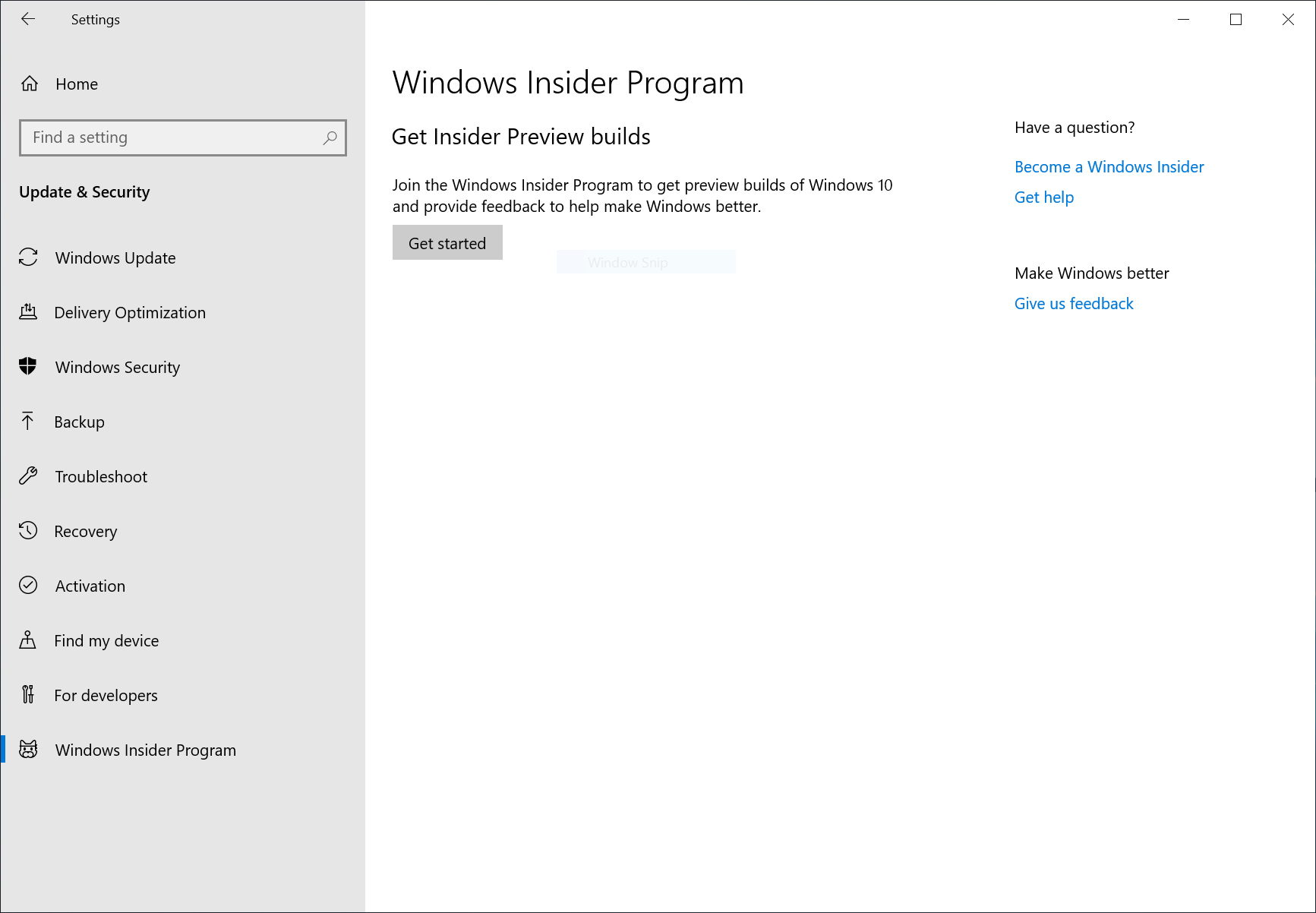The image size is (1316, 913).
Task: Click the Home icon in sidebar
Action: click(x=30, y=84)
